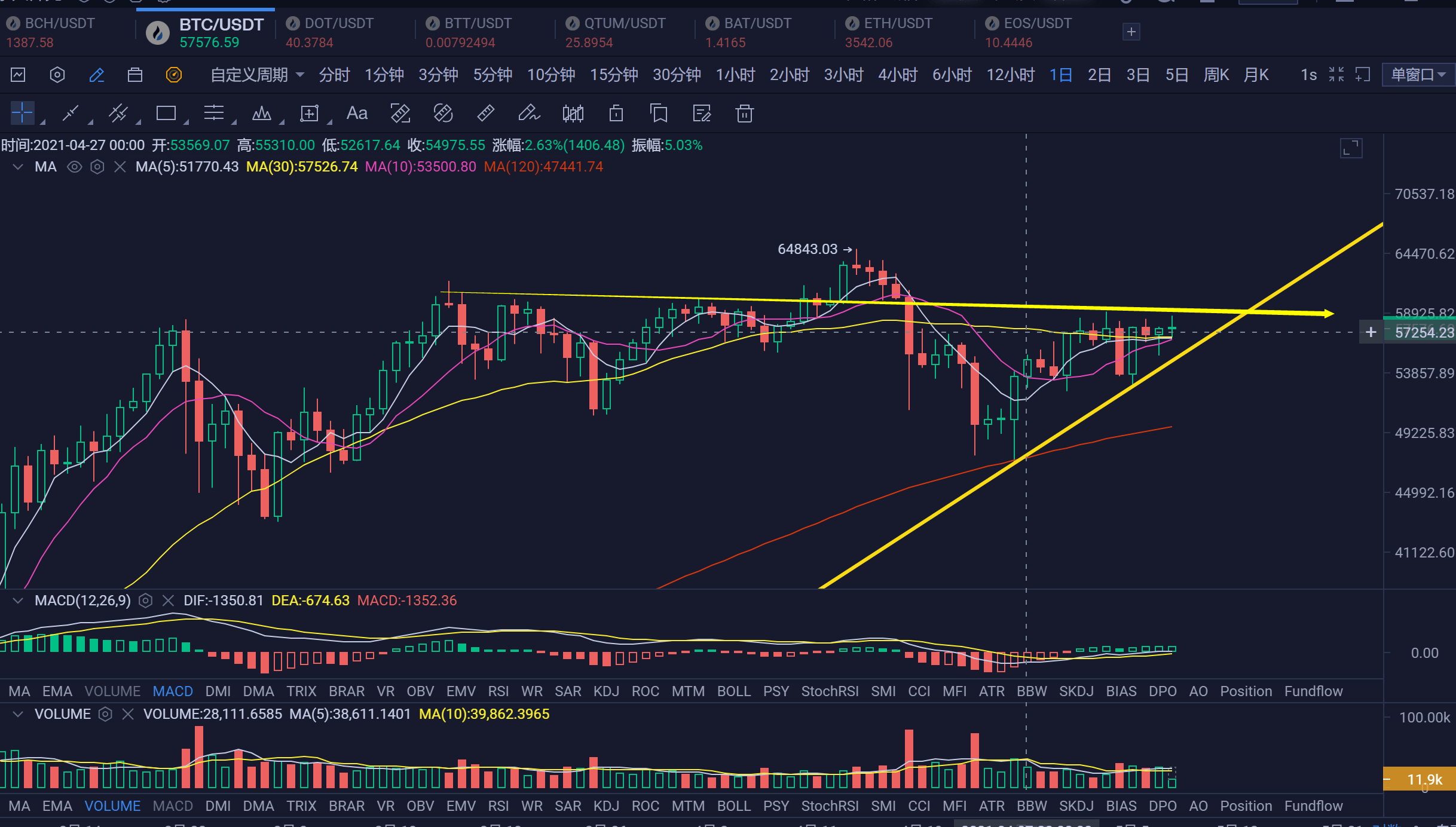Expand the crosshair tool submenu arrow

point(42,122)
